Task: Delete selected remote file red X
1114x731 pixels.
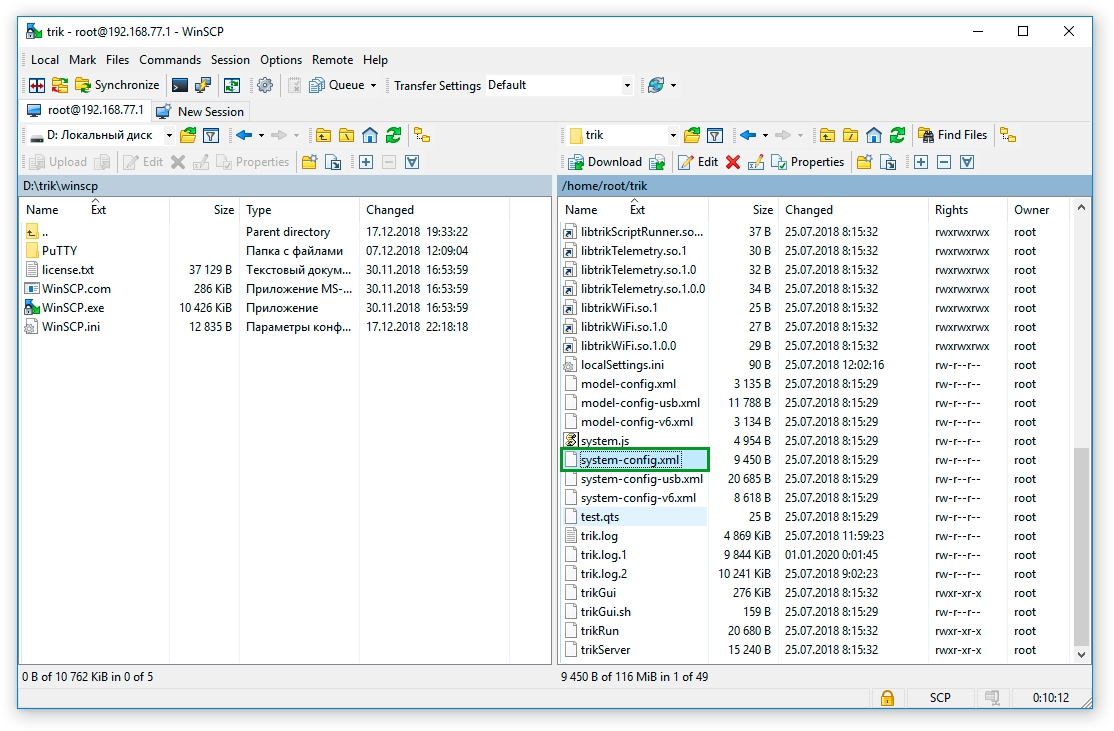Action: 733,162
